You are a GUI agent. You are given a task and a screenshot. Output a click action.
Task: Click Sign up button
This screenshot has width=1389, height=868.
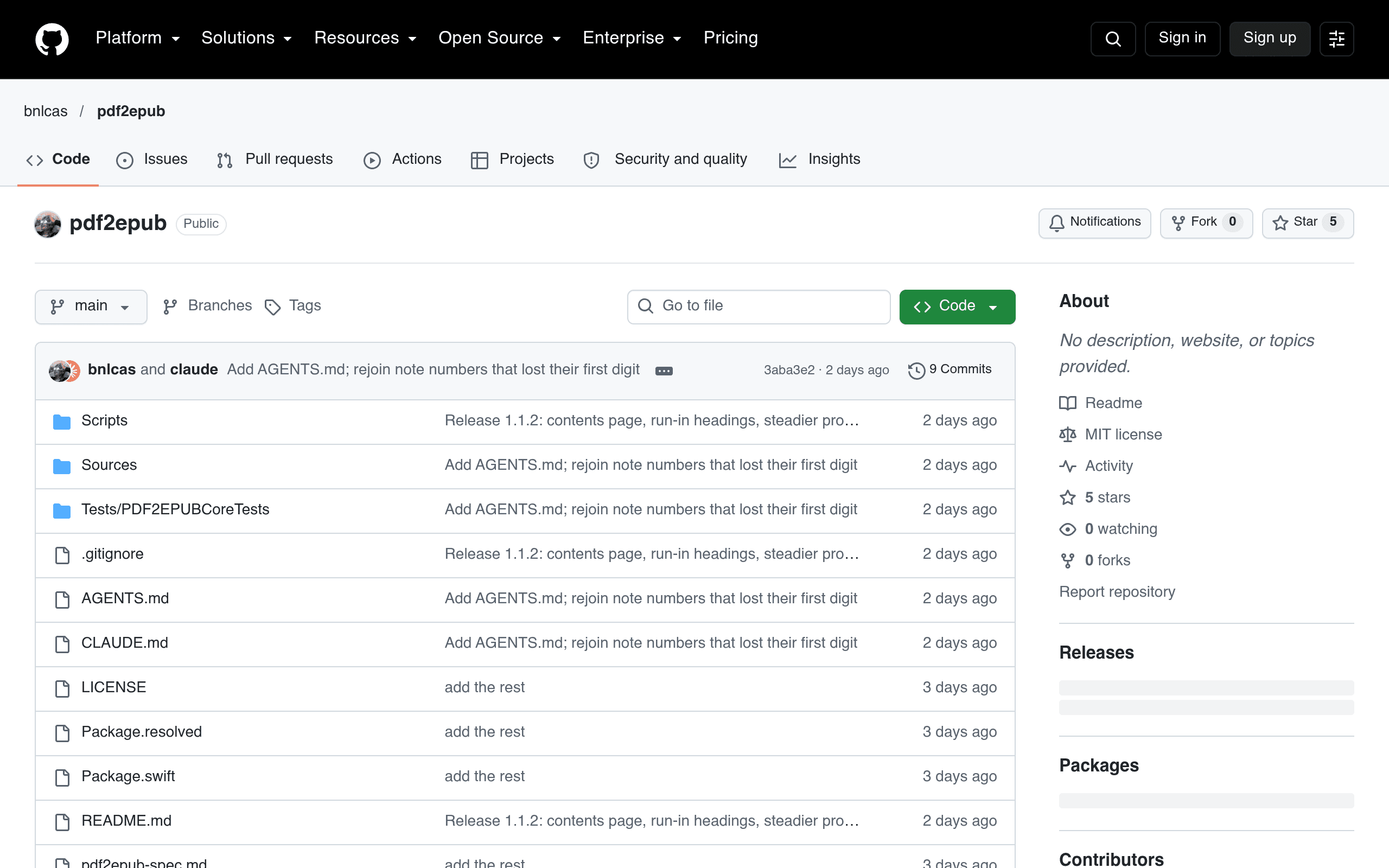(1270, 39)
